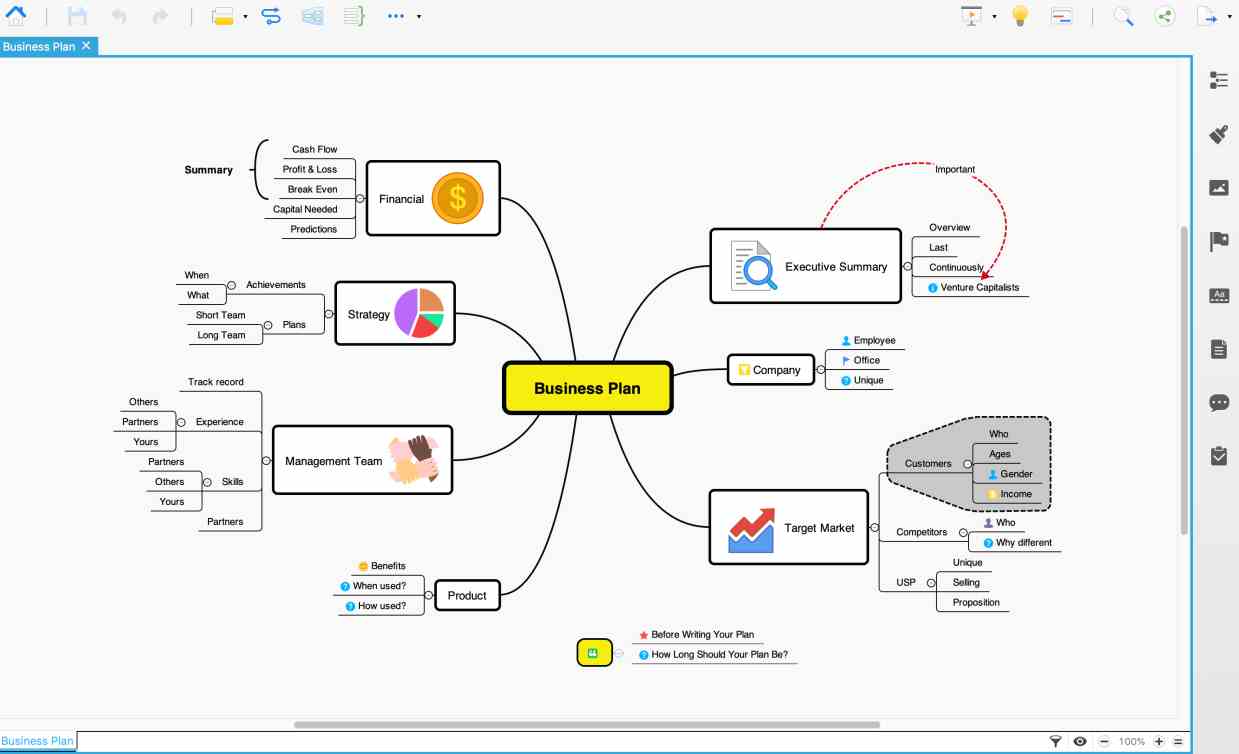Toggle the eye focus view in status bar
Viewport: 1239px width, 754px height.
click(x=1080, y=741)
